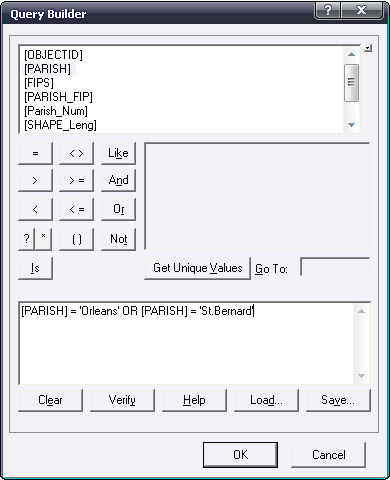Image resolution: width=390 pixels, height=480 pixels.
Task: Click the Get Unique Values button
Action: 197,268
